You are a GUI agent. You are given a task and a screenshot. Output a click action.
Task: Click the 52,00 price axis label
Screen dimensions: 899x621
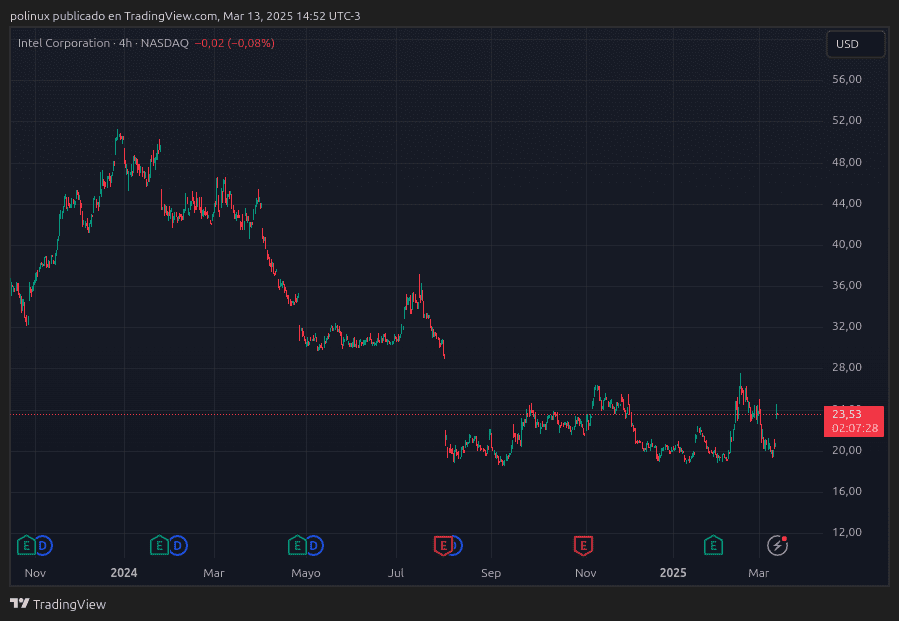847,120
